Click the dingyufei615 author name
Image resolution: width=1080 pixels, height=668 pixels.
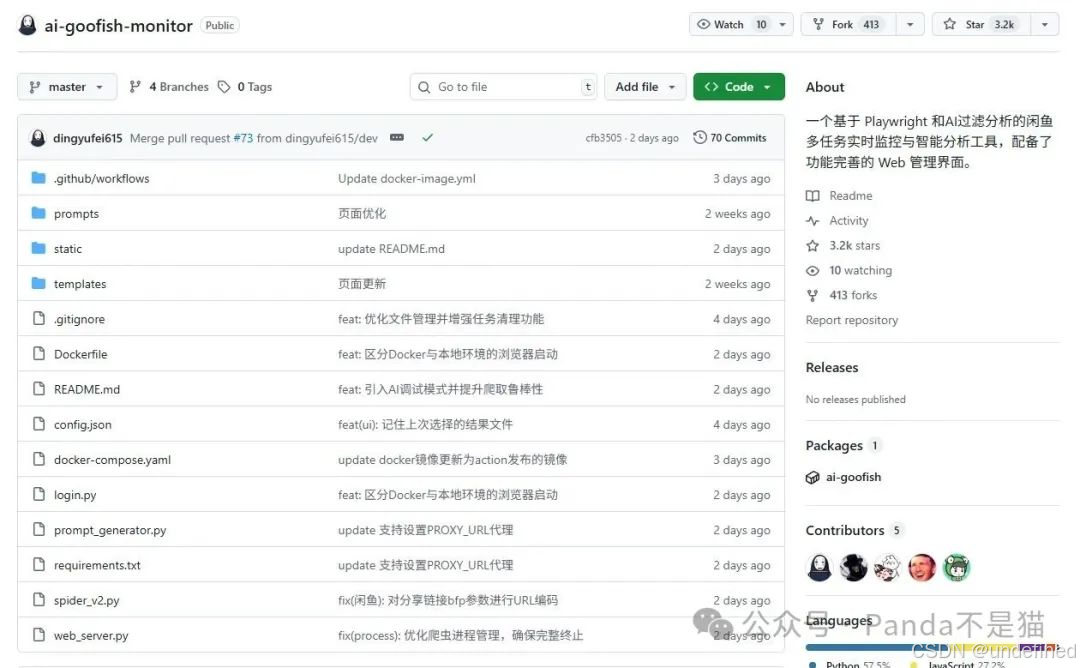(87, 138)
